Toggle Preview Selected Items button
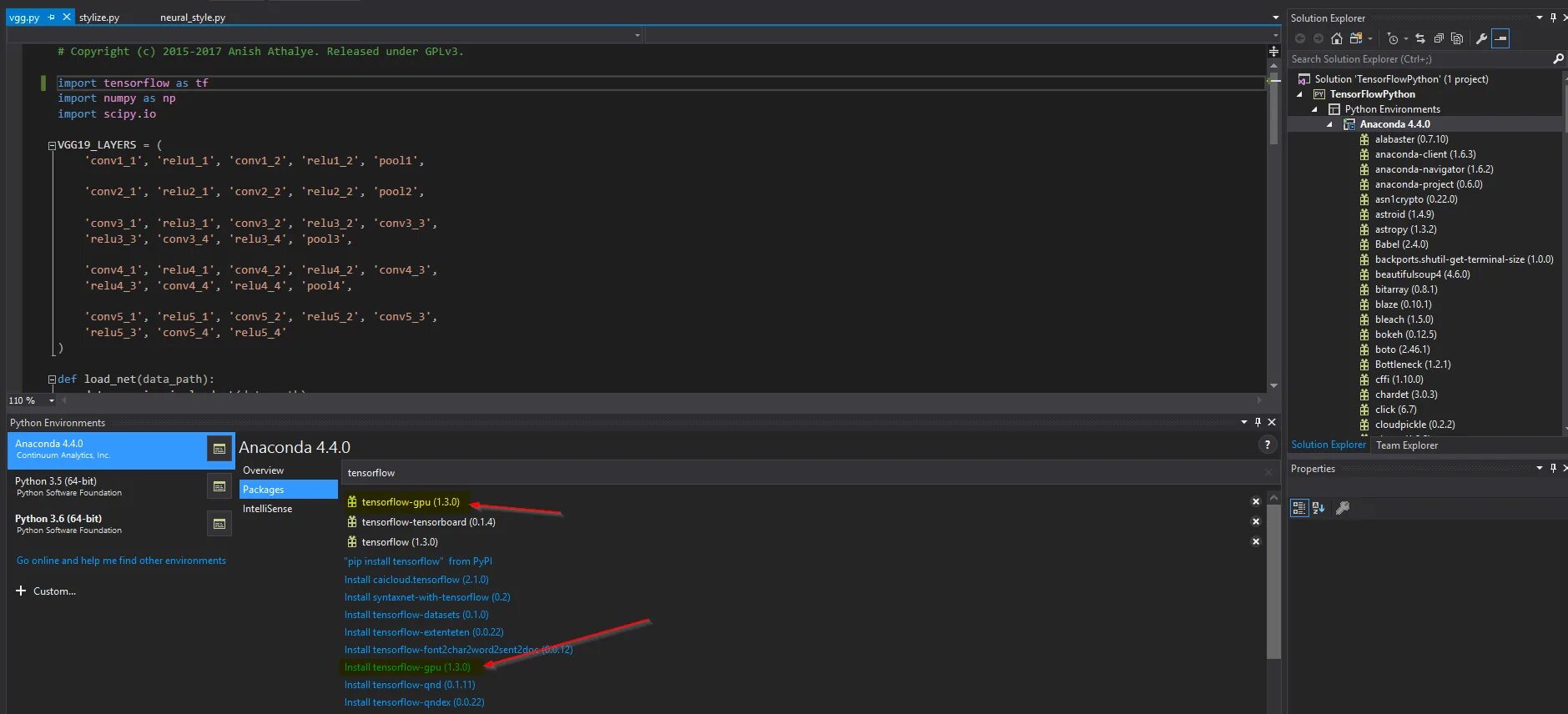The width and height of the screenshot is (1568, 714). (x=1500, y=38)
